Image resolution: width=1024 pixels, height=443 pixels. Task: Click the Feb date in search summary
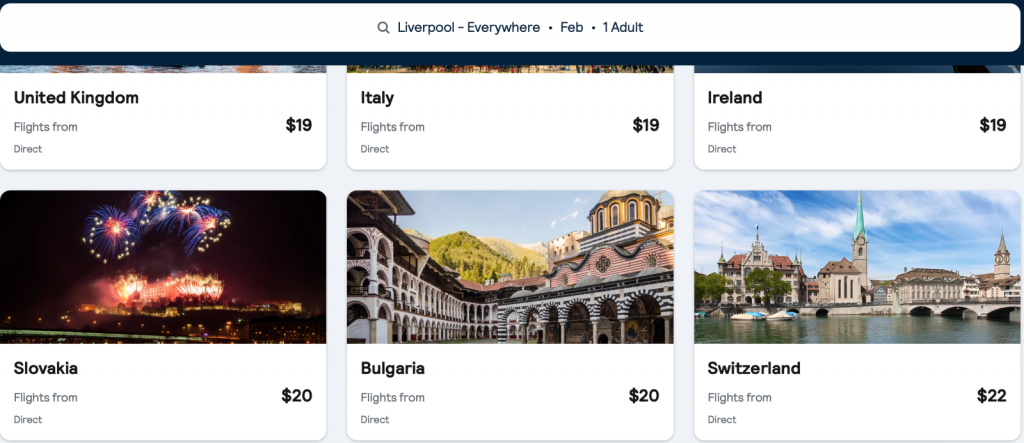click(x=571, y=28)
